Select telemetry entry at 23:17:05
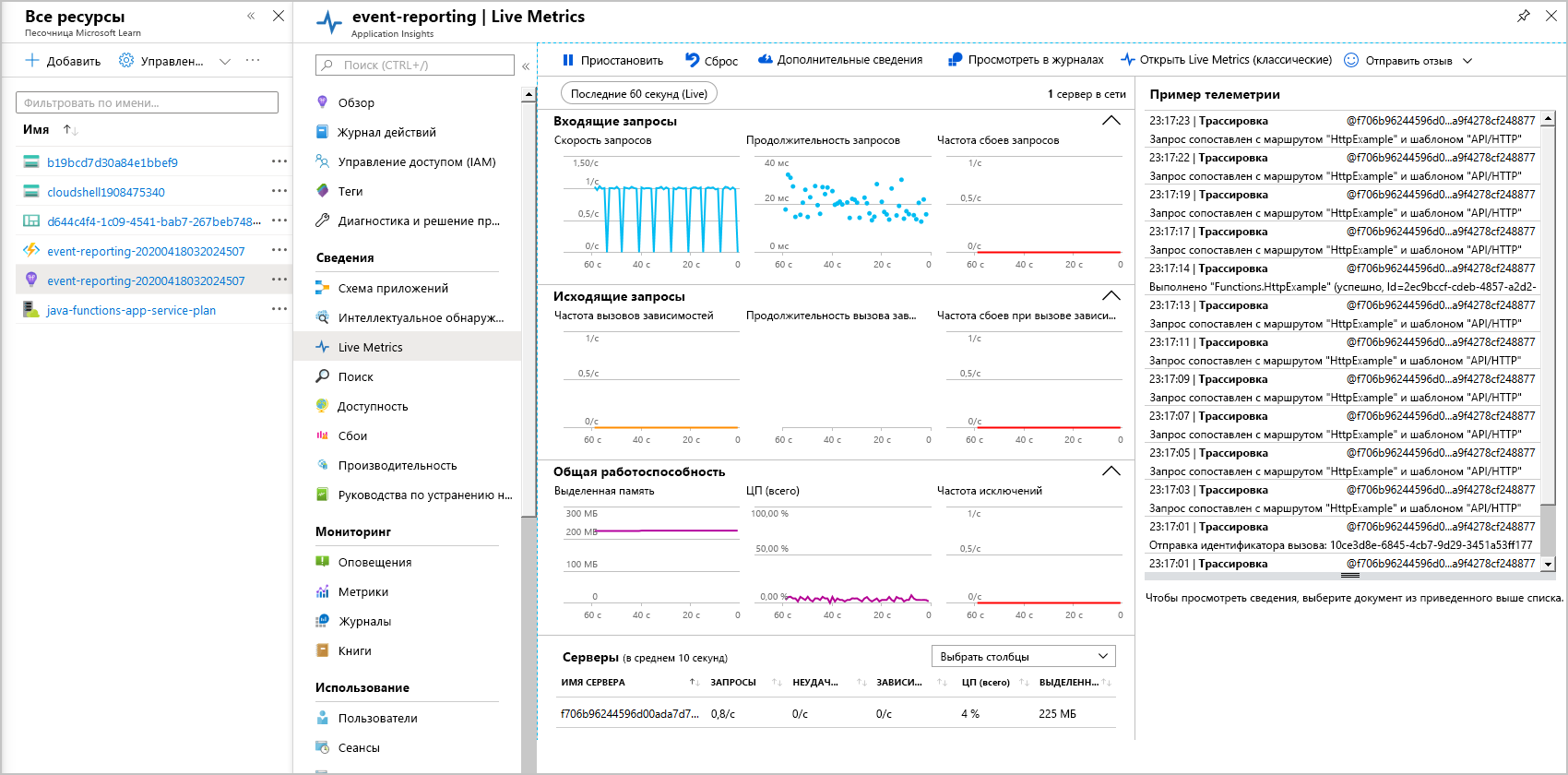 [x=1343, y=462]
